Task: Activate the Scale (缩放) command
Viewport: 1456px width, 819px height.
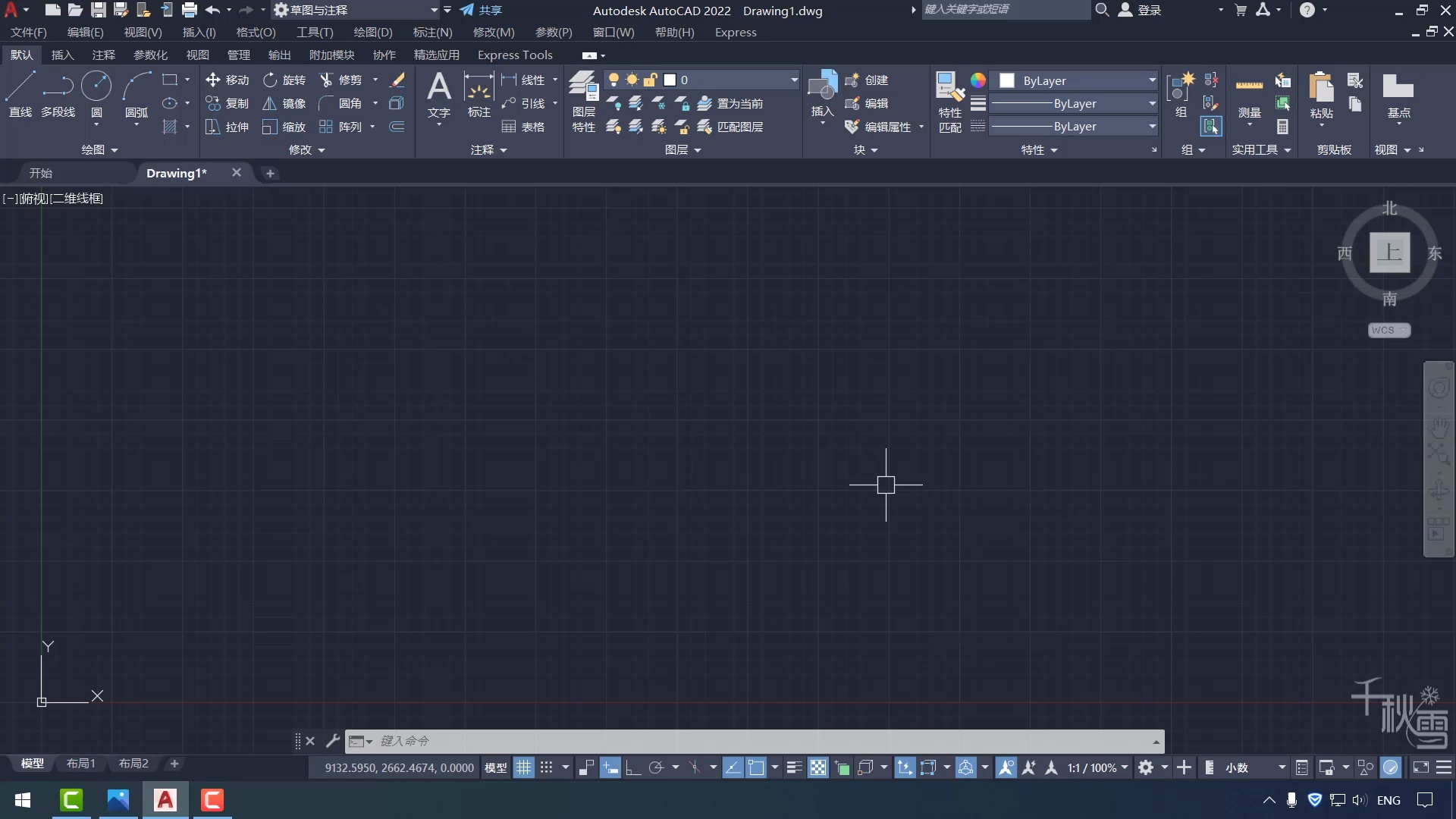Action: 284,127
